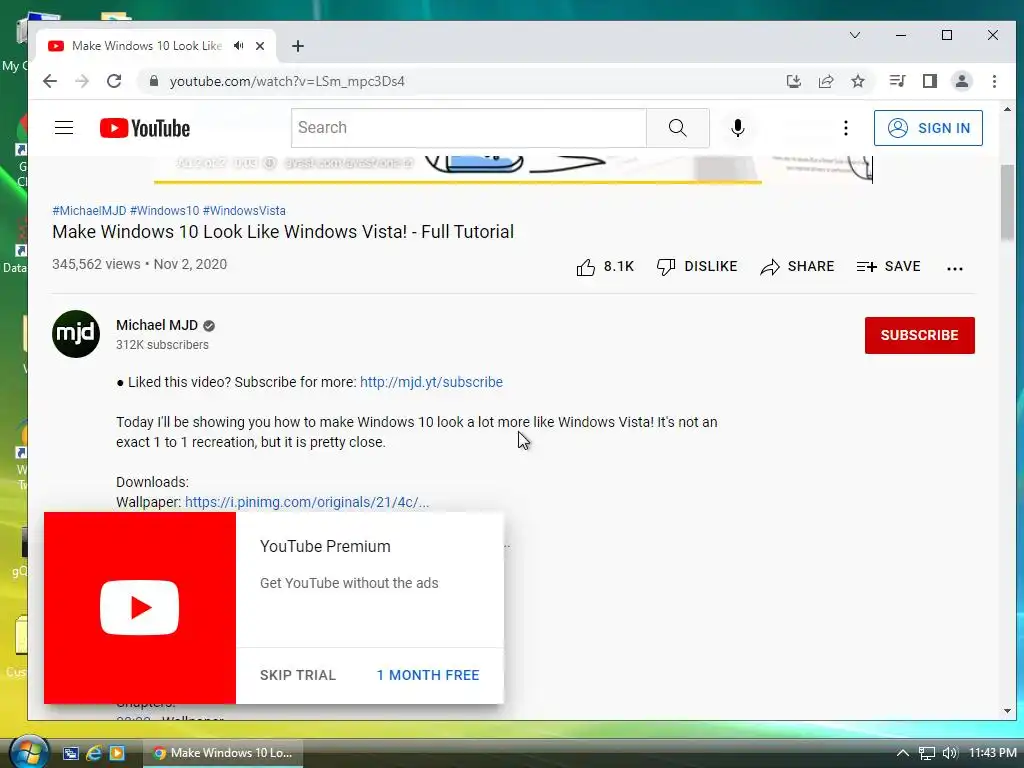
Task: Click the 11:43 PM clock
Action: point(993,753)
